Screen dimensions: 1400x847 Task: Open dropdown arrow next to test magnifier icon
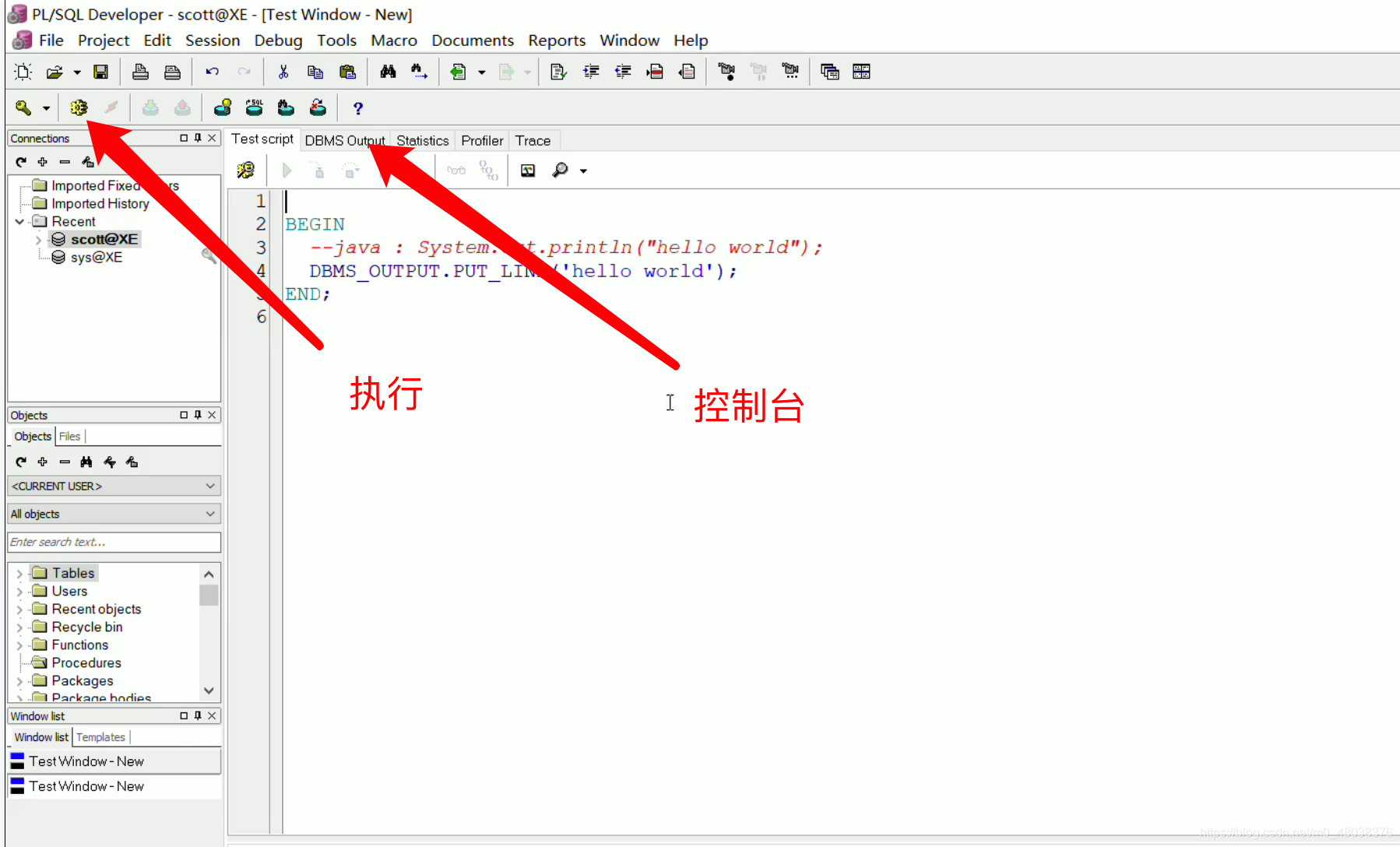(583, 170)
